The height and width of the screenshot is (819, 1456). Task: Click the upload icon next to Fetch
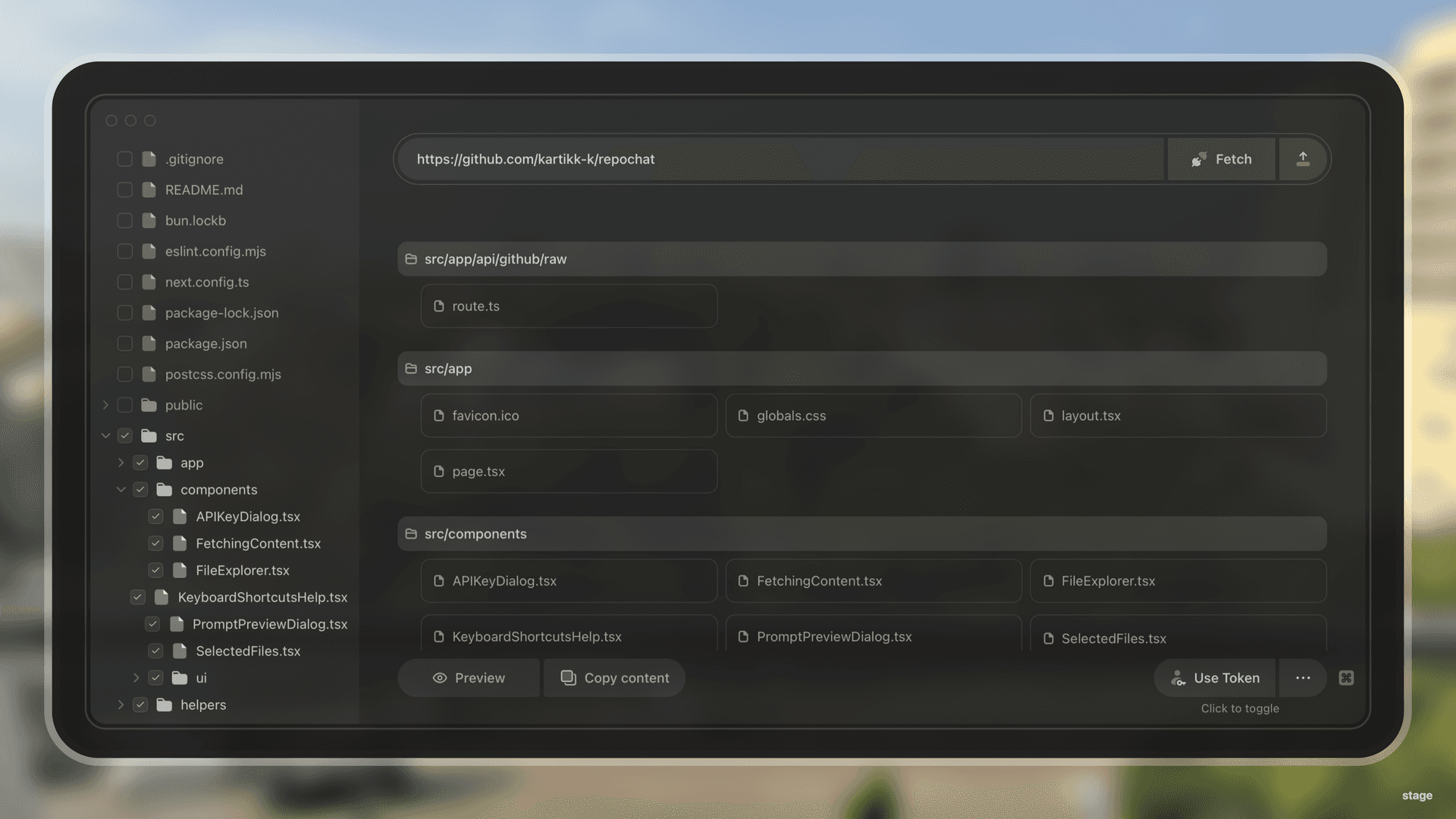[x=1303, y=159]
